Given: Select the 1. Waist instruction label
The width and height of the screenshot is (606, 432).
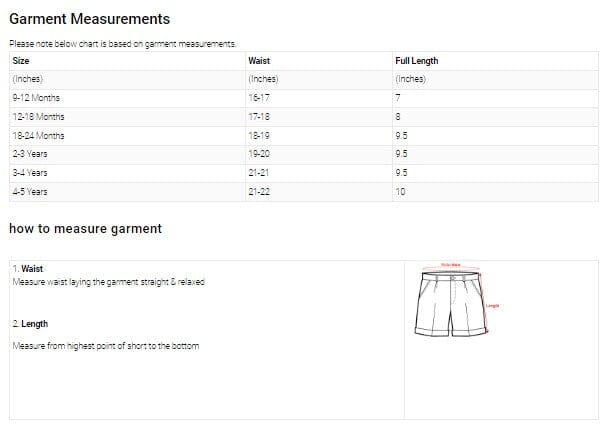Looking at the screenshot, I should tap(28, 269).
